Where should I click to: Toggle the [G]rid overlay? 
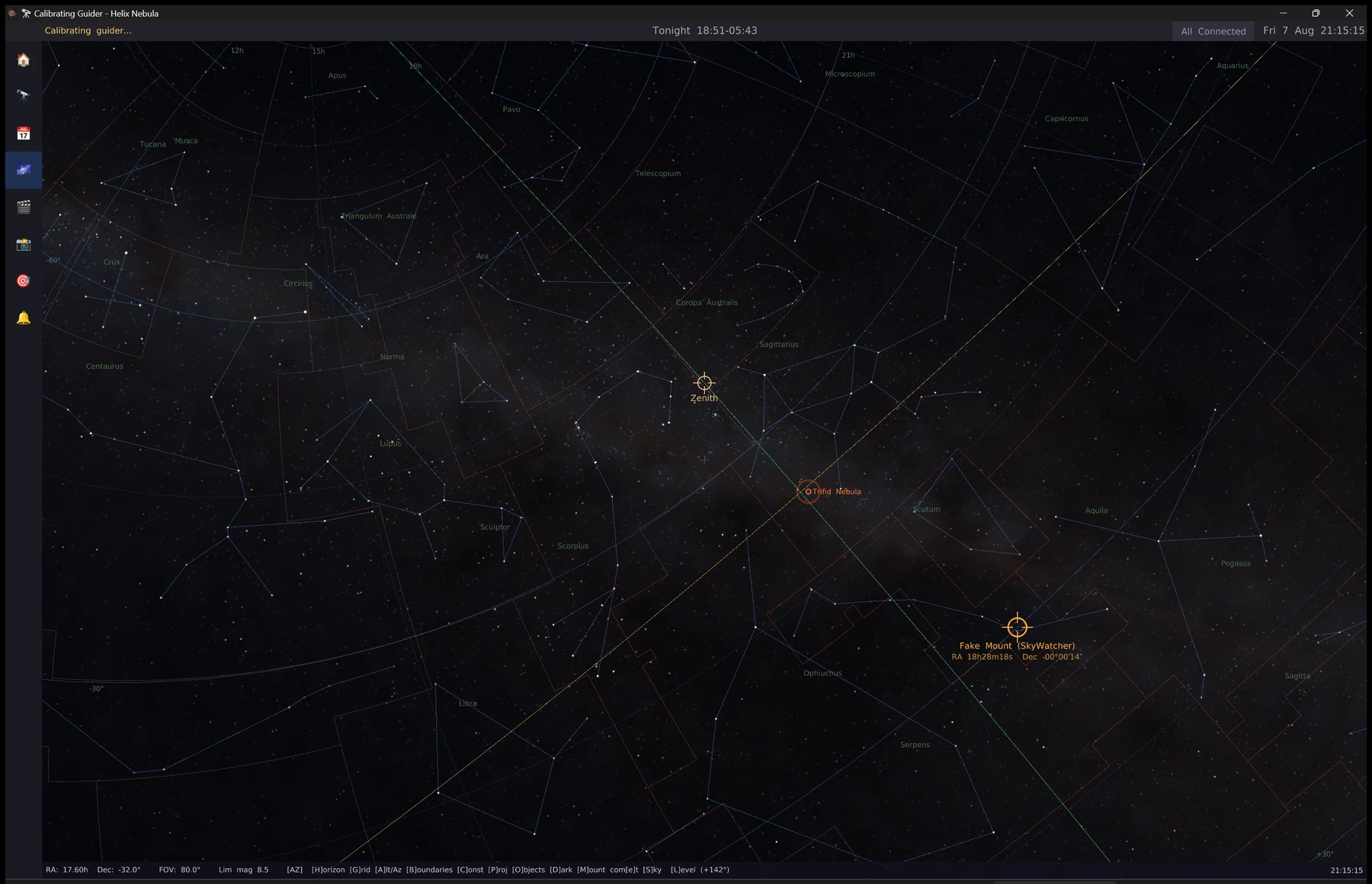(360, 870)
